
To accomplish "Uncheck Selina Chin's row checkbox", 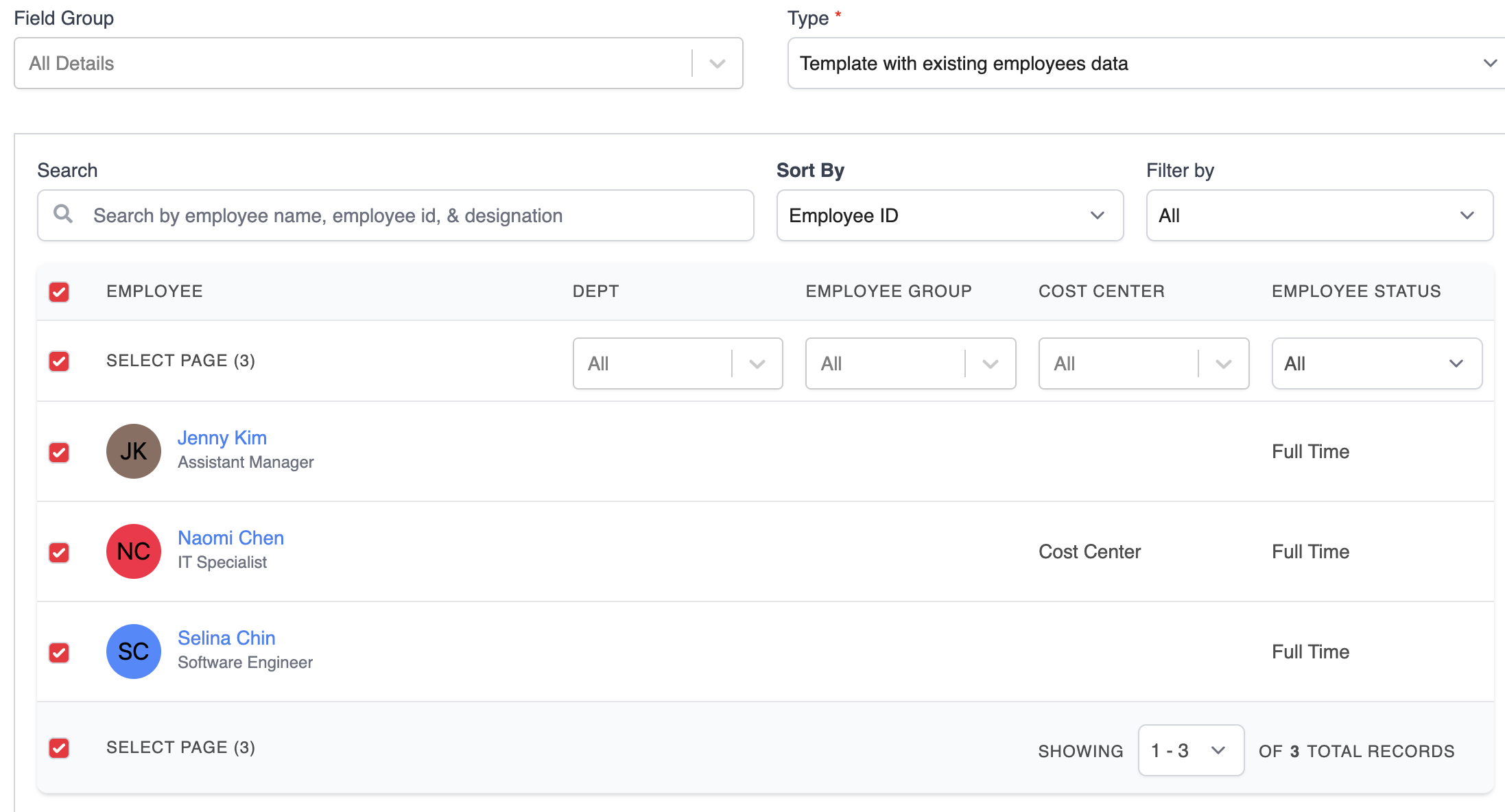I will pos(60,653).
